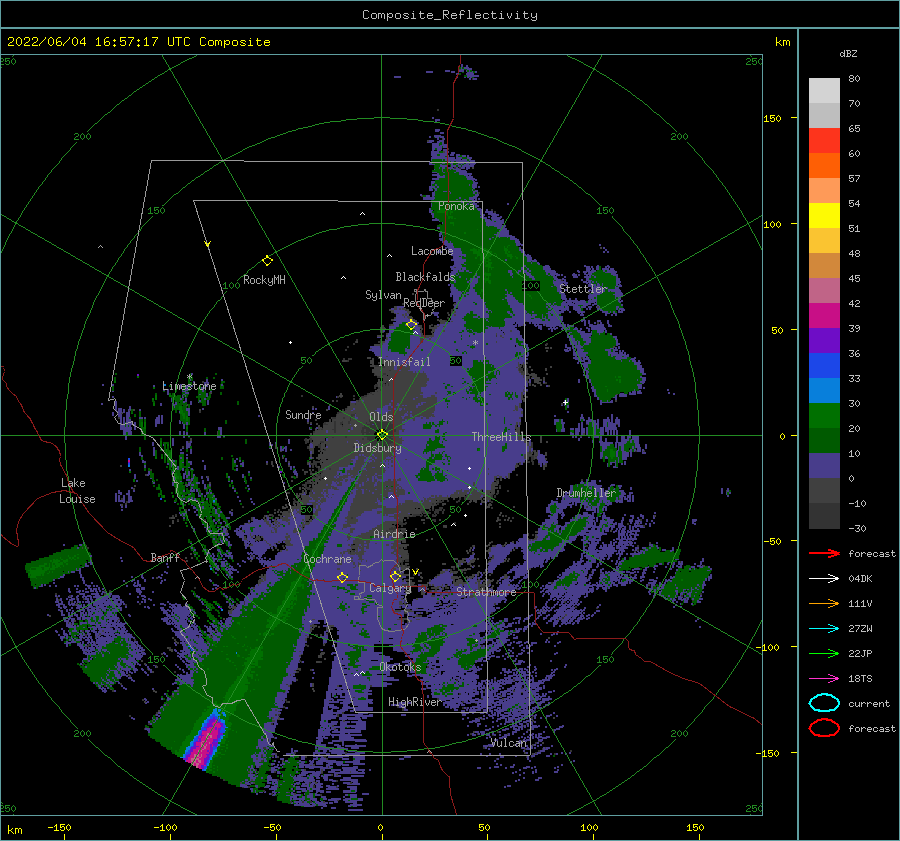Image resolution: width=900 pixels, height=841 pixels.
Task: Click the Ponoka city label
Action: (x=456, y=207)
